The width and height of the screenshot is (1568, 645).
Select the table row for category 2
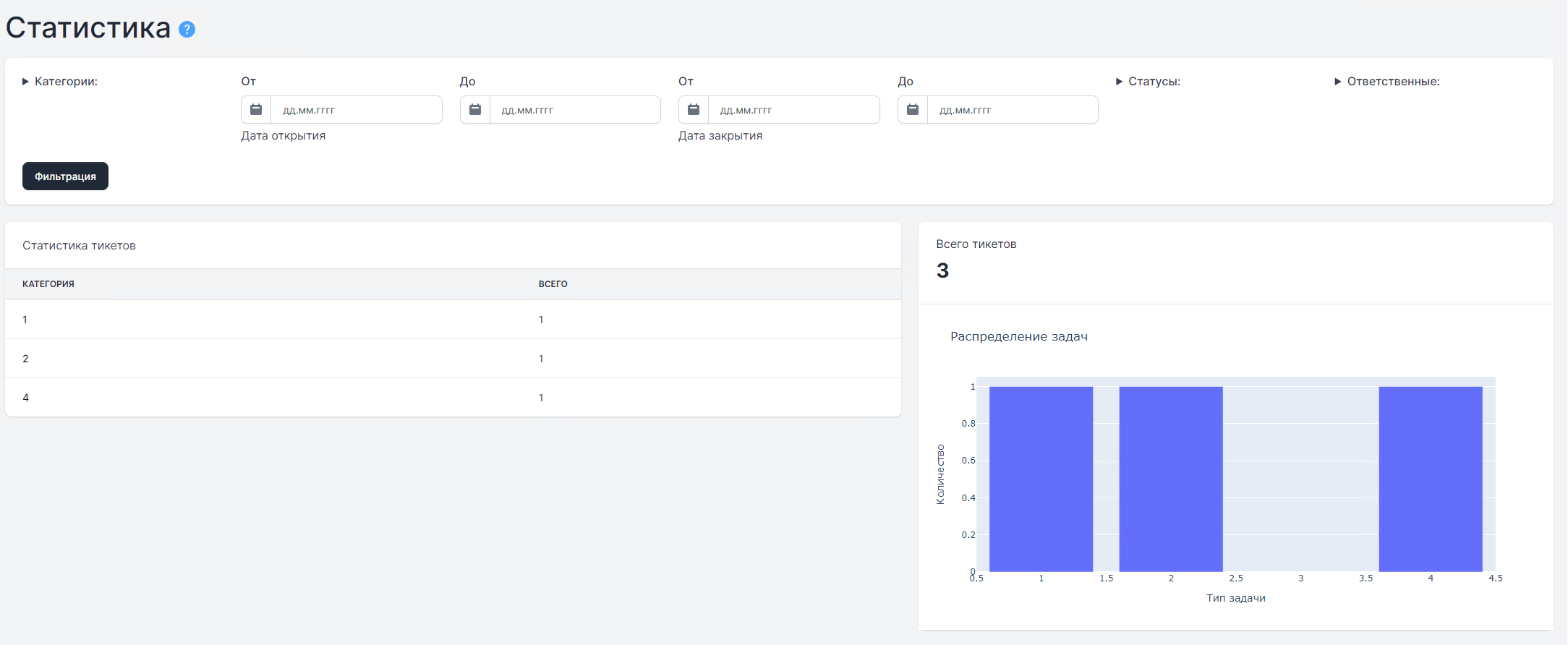point(453,359)
